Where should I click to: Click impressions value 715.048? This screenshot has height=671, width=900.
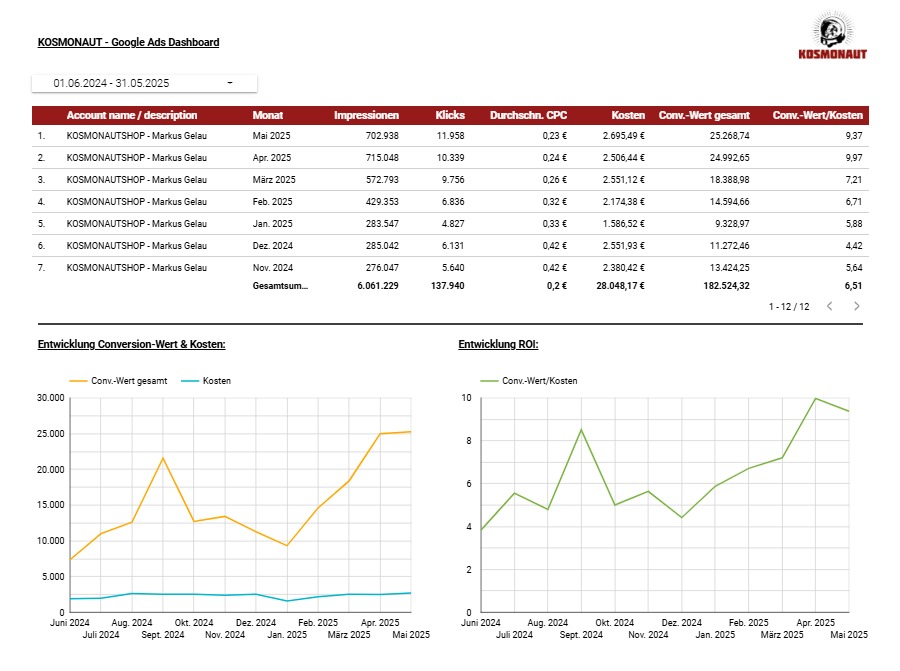coord(382,158)
